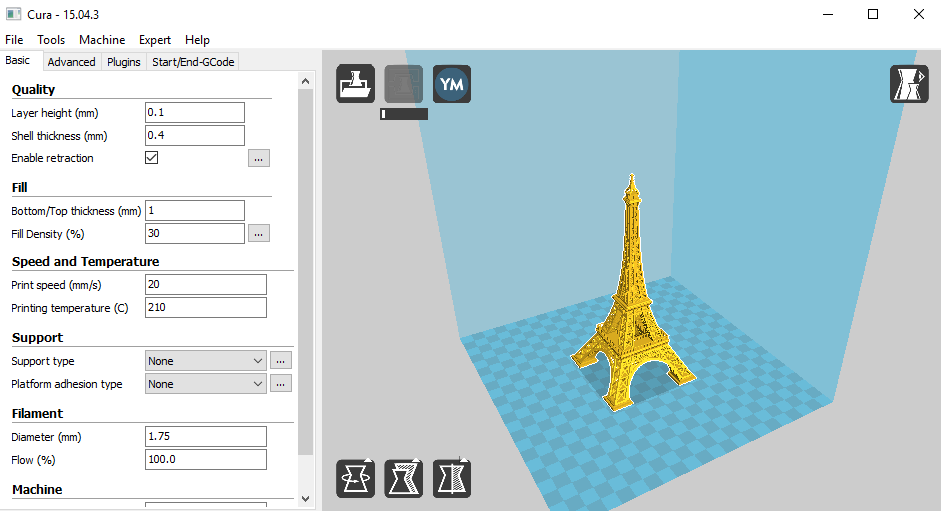This screenshot has width=941, height=511.
Task: Click the Cura application icon in title bar
Action: pos(13,14)
